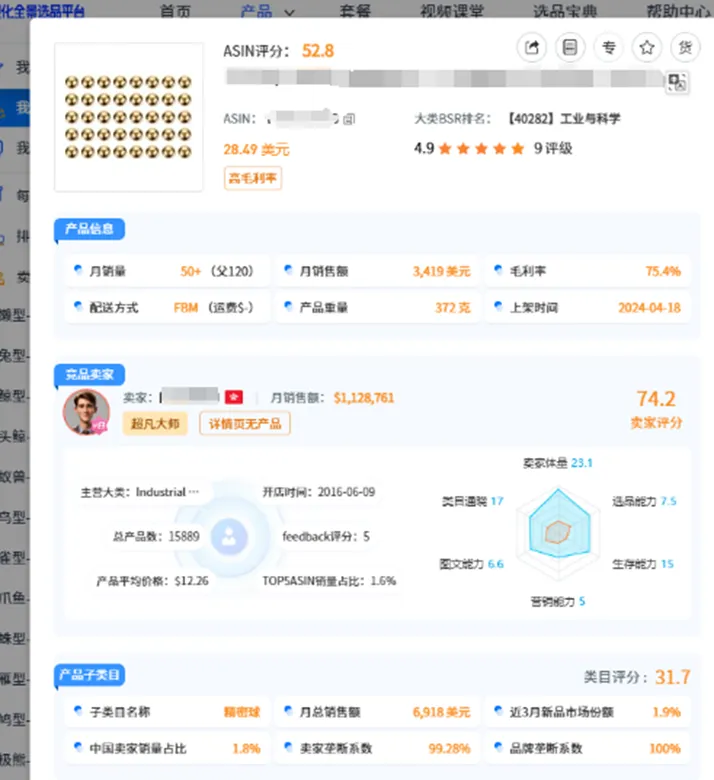Click the seller avatar photo
Screen dimensions: 714x780
86,411
